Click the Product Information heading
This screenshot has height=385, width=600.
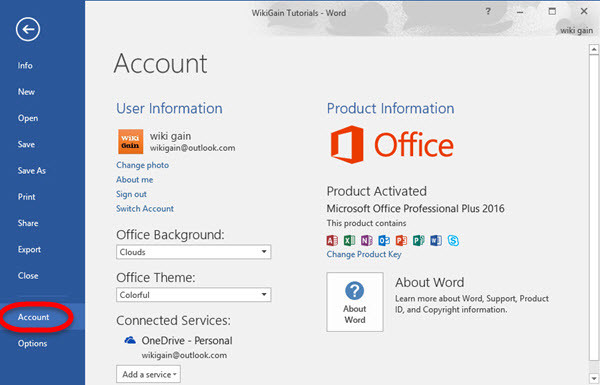tap(390, 108)
